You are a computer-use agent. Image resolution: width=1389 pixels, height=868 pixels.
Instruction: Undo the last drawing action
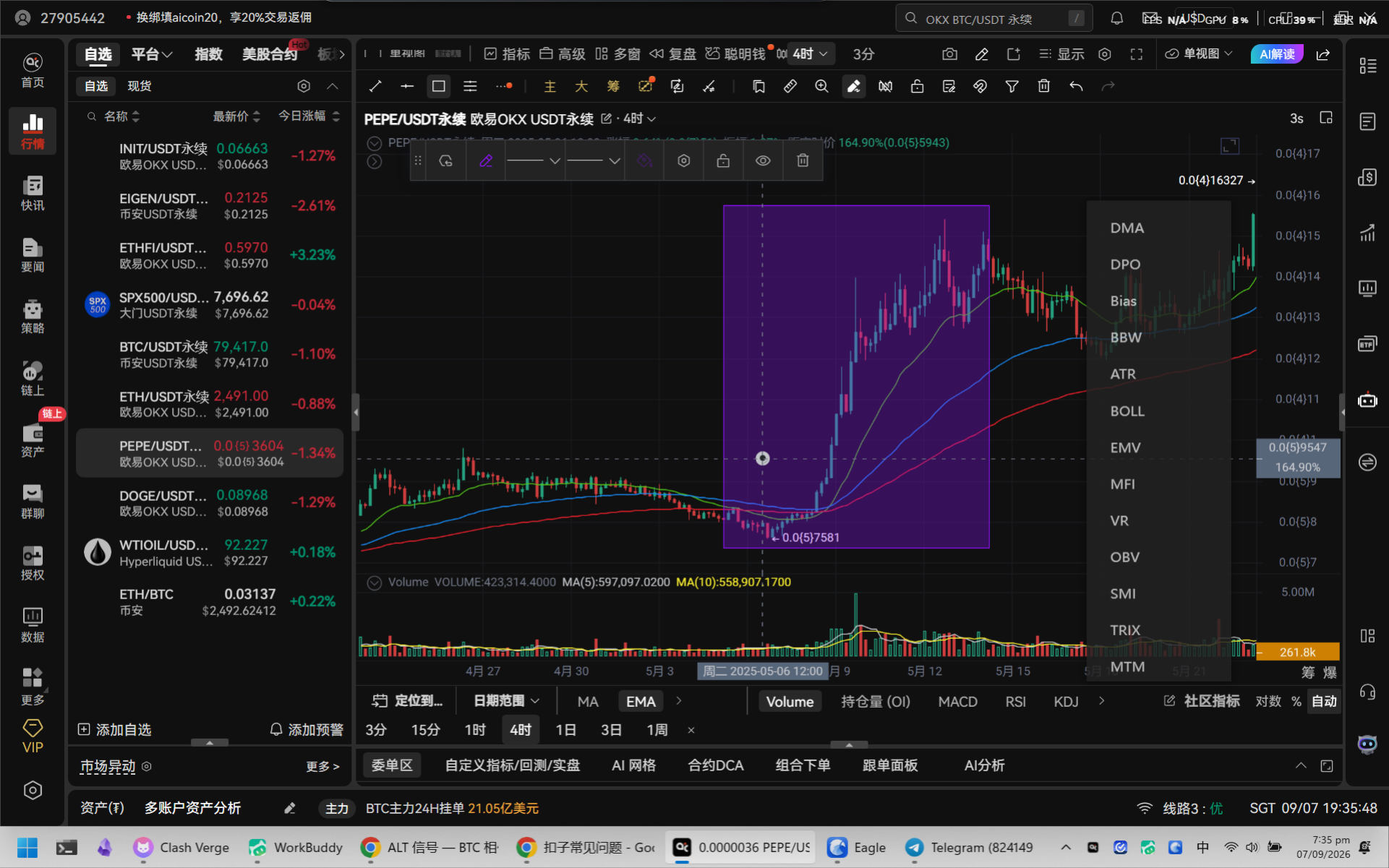[1076, 87]
